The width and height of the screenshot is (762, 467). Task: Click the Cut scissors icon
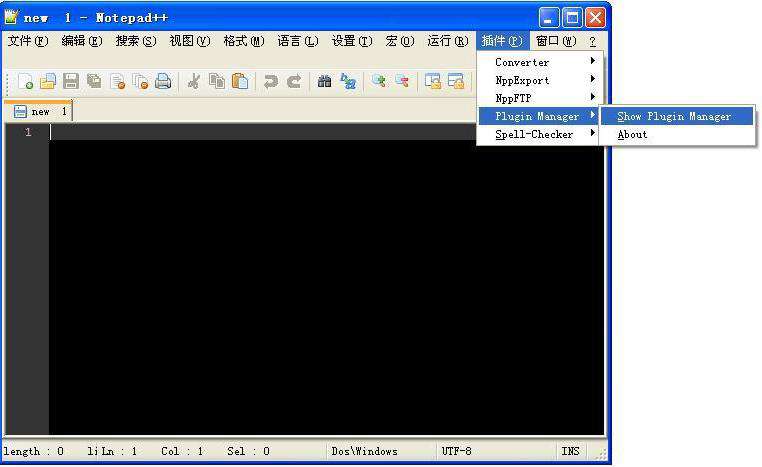194,81
